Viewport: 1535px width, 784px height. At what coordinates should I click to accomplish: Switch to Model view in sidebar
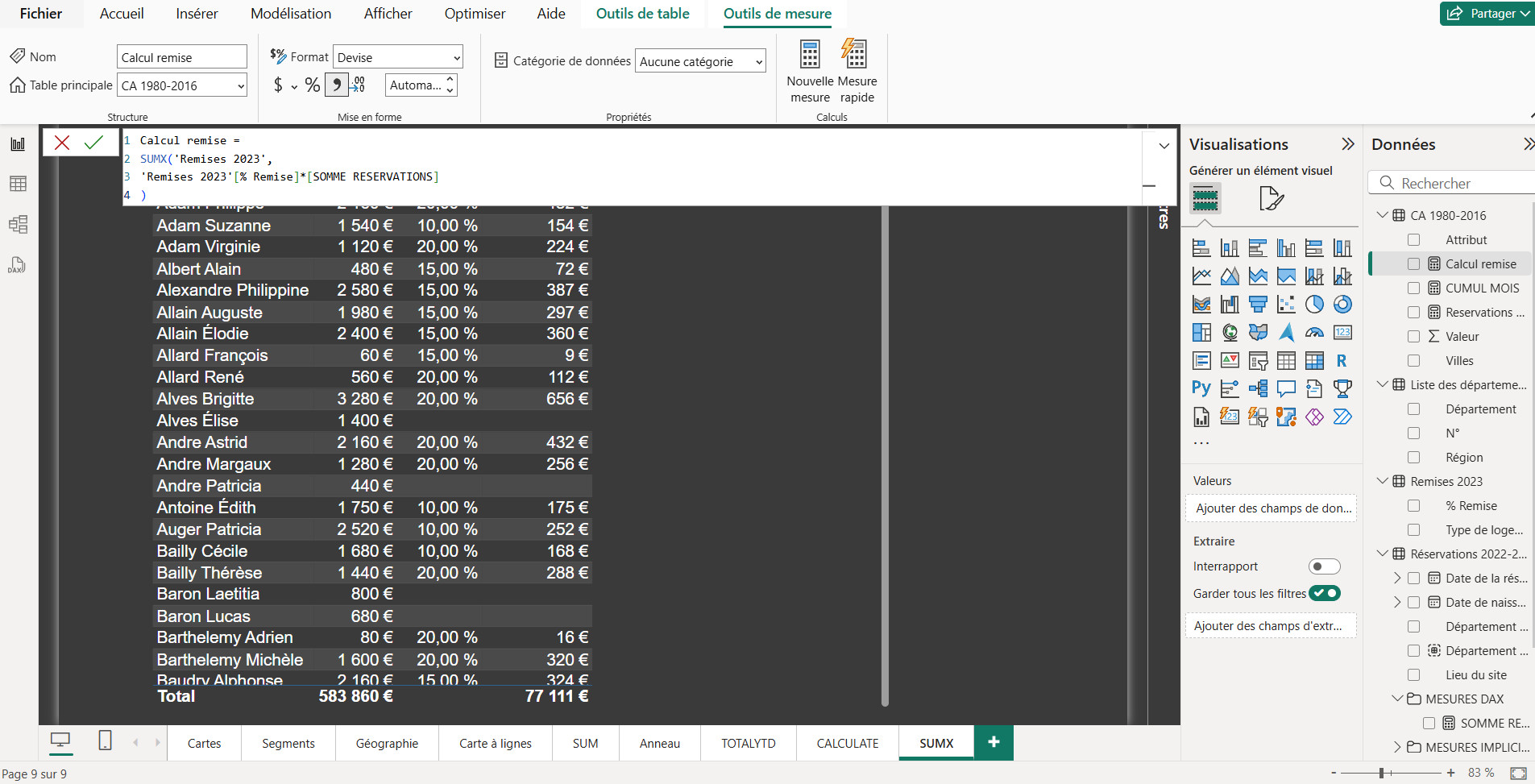[18, 224]
